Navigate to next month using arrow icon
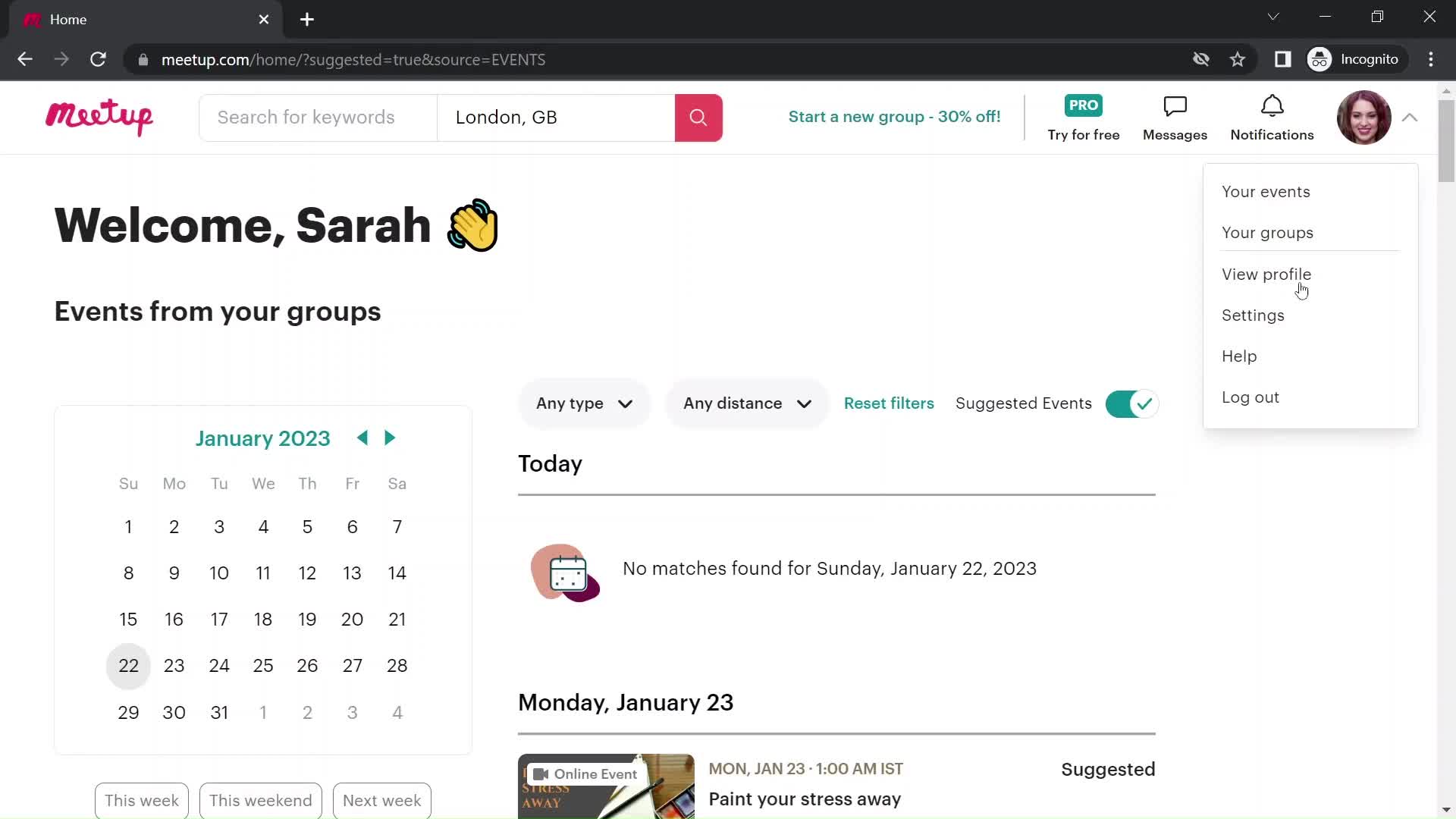Image resolution: width=1456 pixels, height=819 pixels. [x=390, y=437]
